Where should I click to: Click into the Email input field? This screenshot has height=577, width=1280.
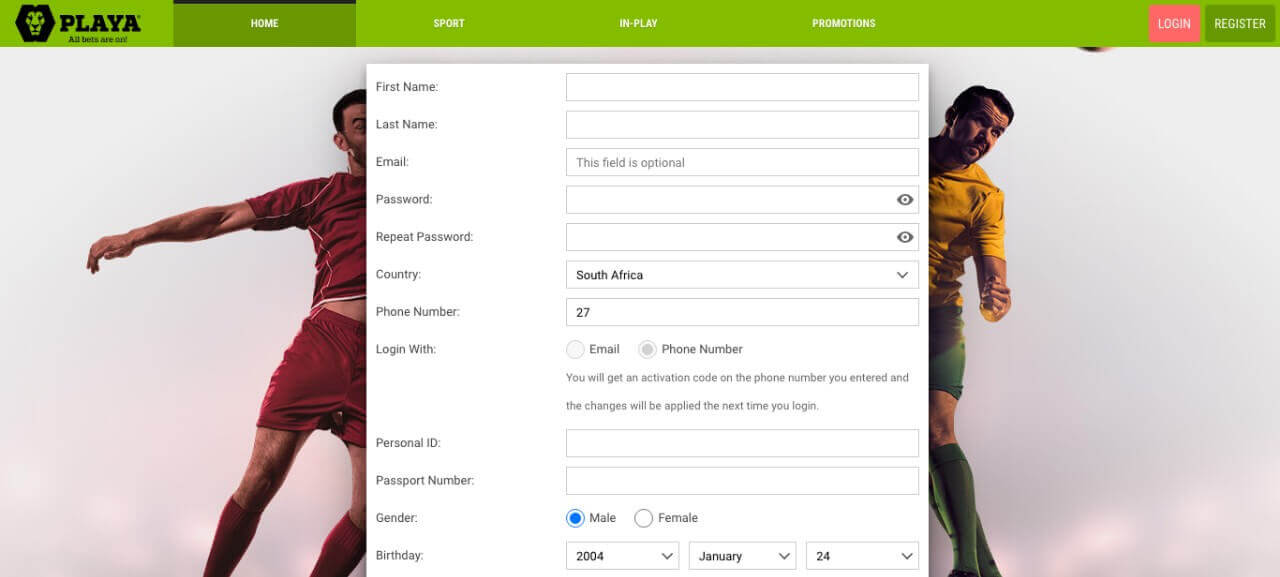pyautogui.click(x=742, y=162)
